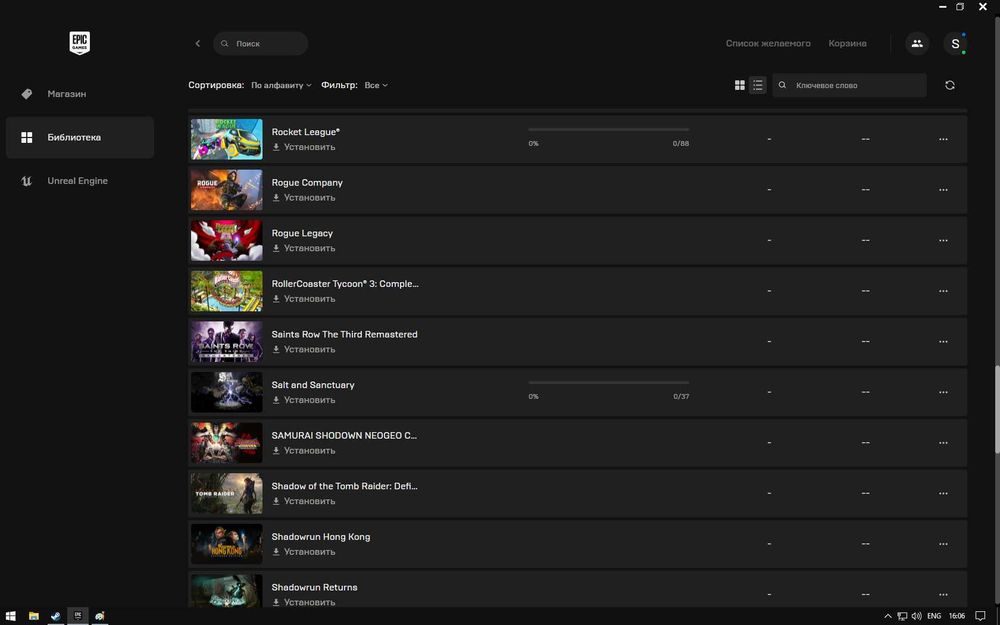Switch library to grid view
Viewport: 1000px width, 625px height.
click(x=740, y=85)
